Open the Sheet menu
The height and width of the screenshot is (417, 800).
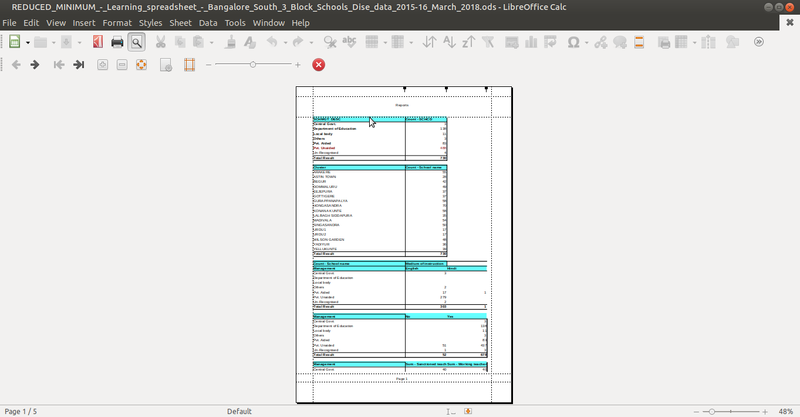click(180, 23)
